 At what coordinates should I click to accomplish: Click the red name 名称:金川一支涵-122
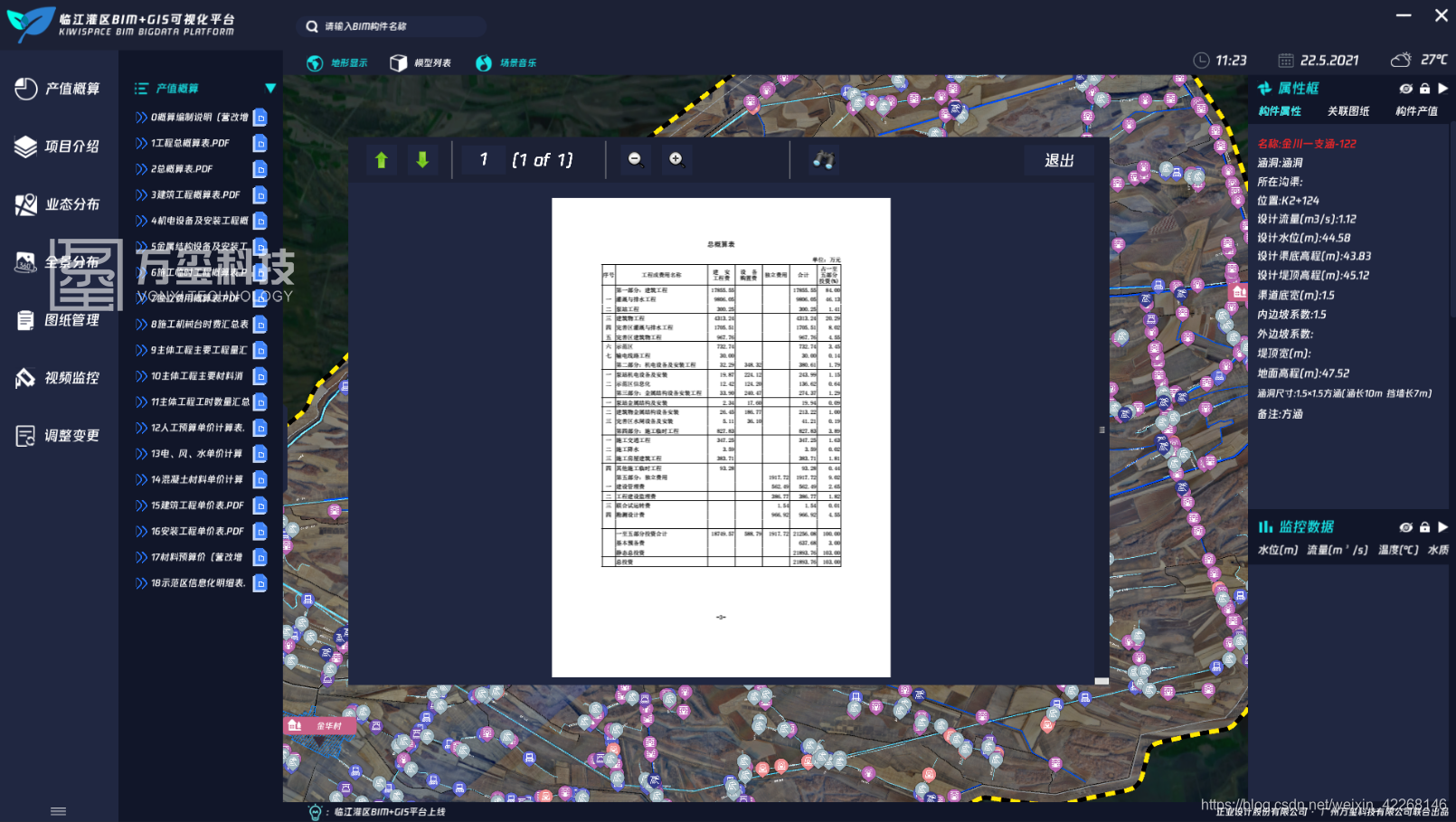1307,144
